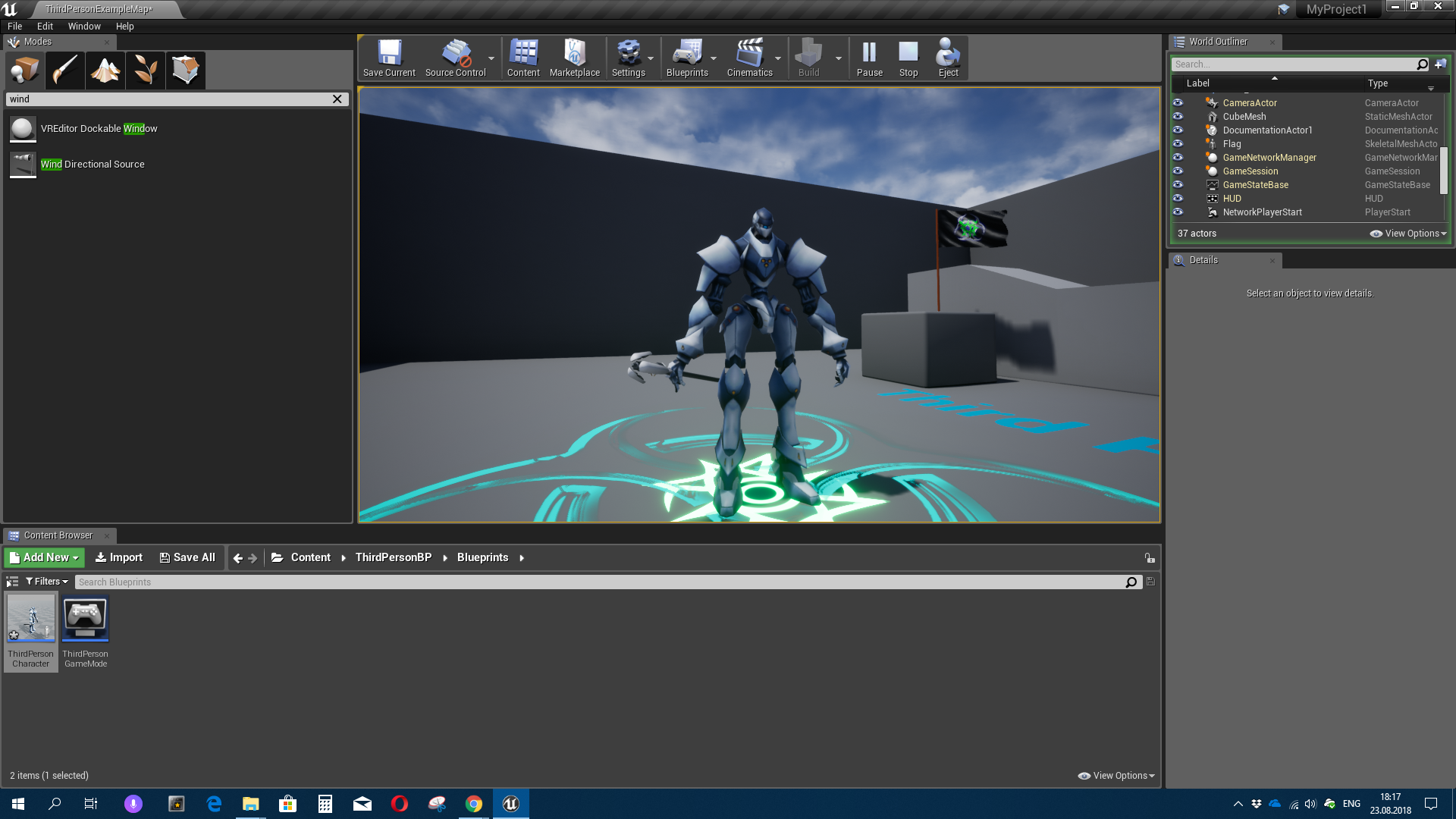Switch to Content Browser tab

pos(58,535)
